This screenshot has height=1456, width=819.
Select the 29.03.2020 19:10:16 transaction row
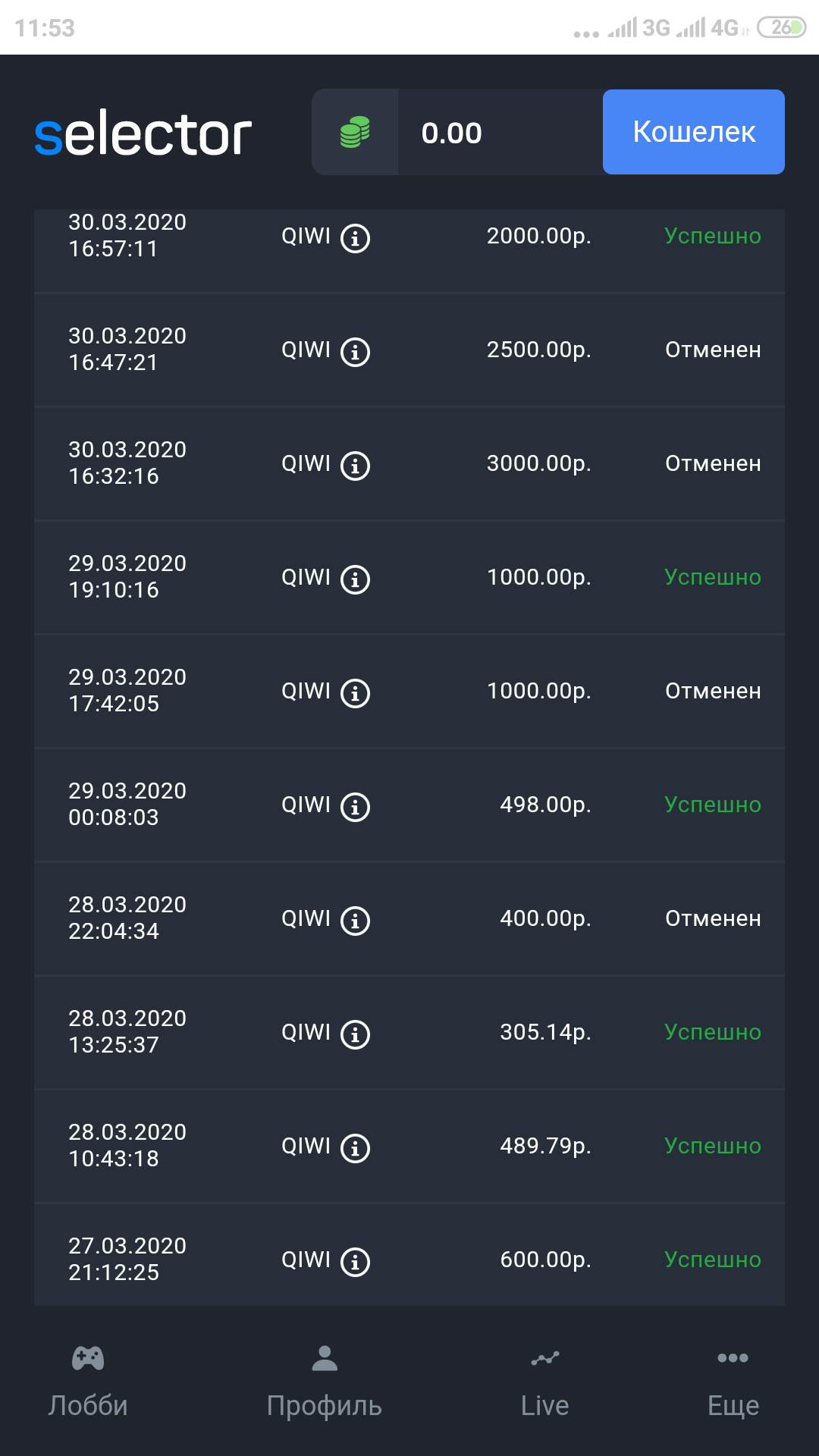pyautogui.click(x=409, y=578)
